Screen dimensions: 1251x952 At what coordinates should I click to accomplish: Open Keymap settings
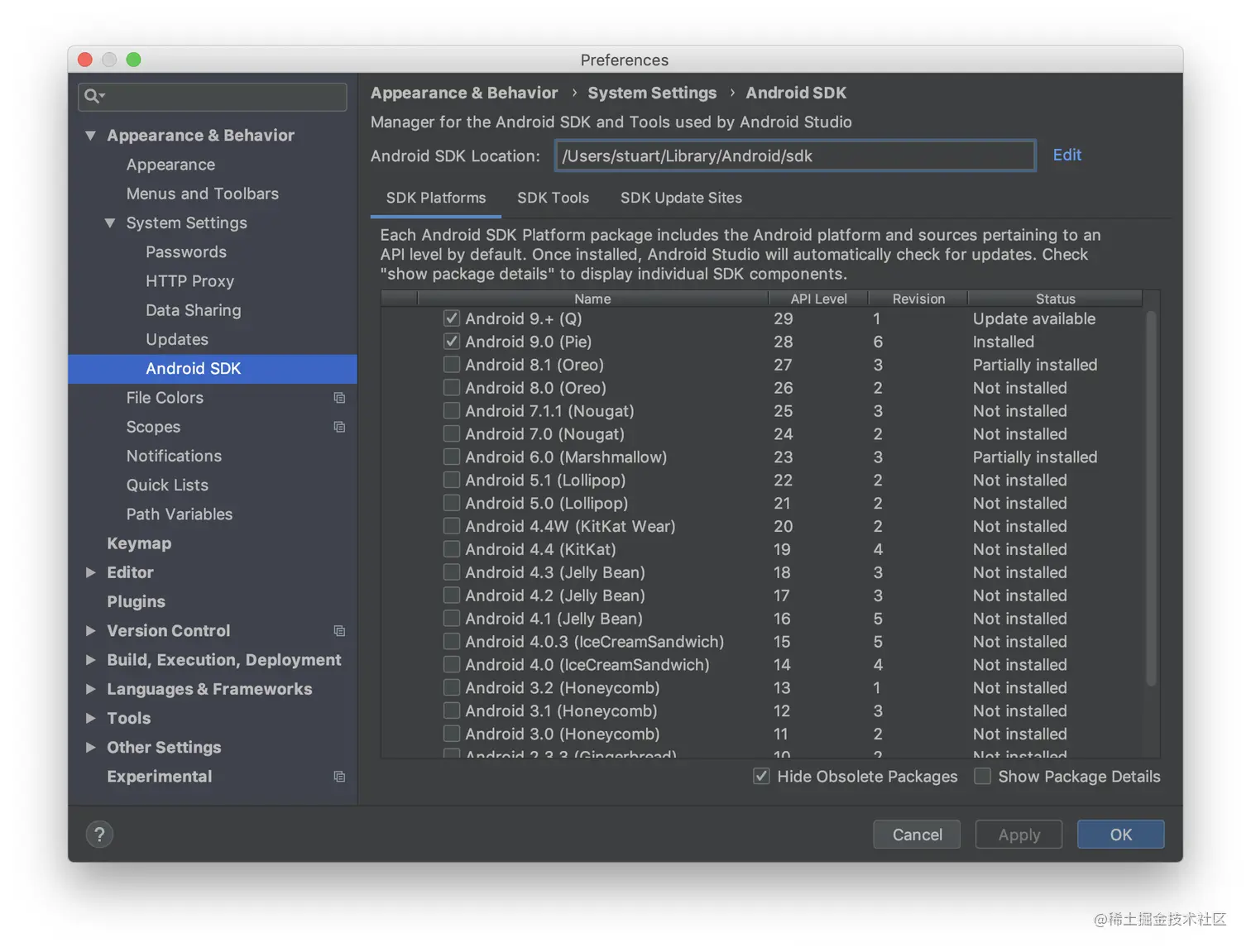click(139, 543)
